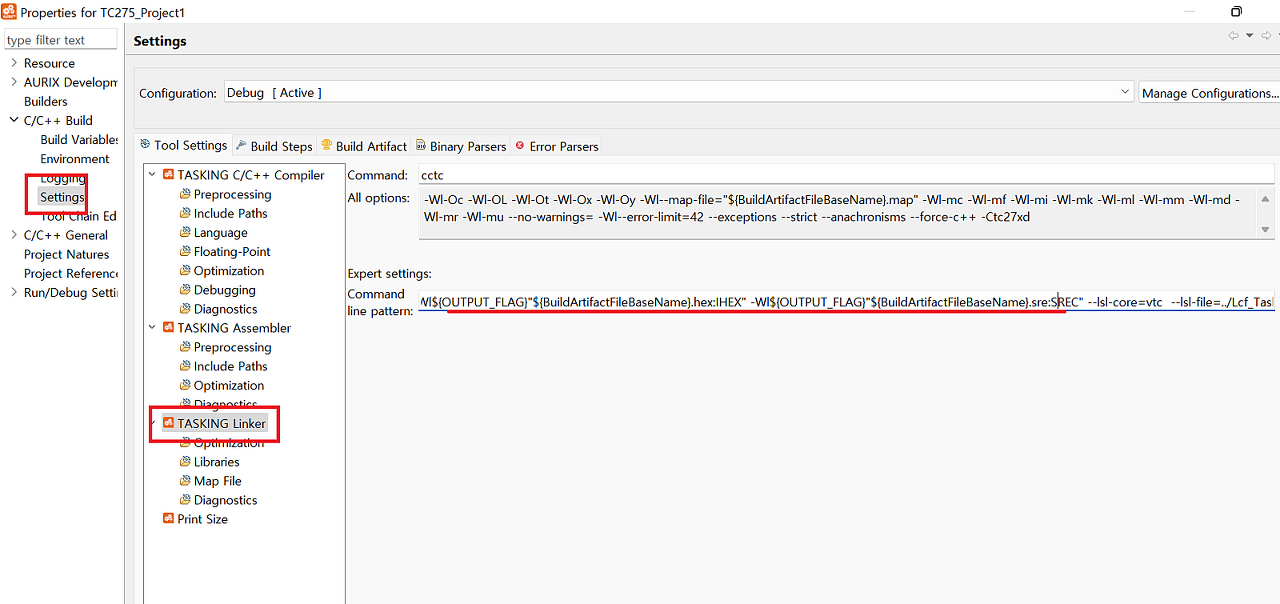Select Language under TASKING C/C++ Compiler

pyautogui.click(x=221, y=232)
